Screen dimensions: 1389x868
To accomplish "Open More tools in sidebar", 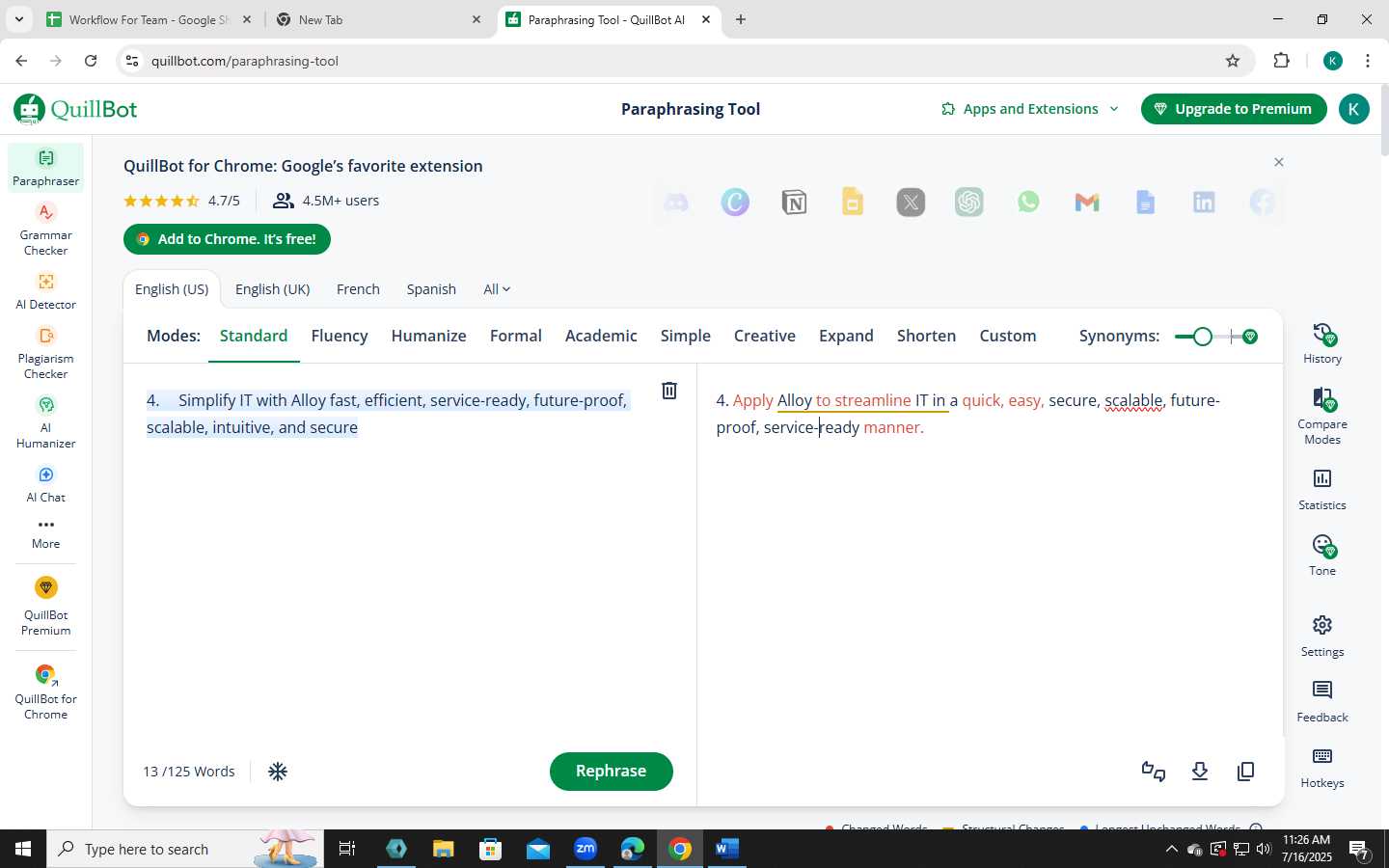I will (45, 533).
